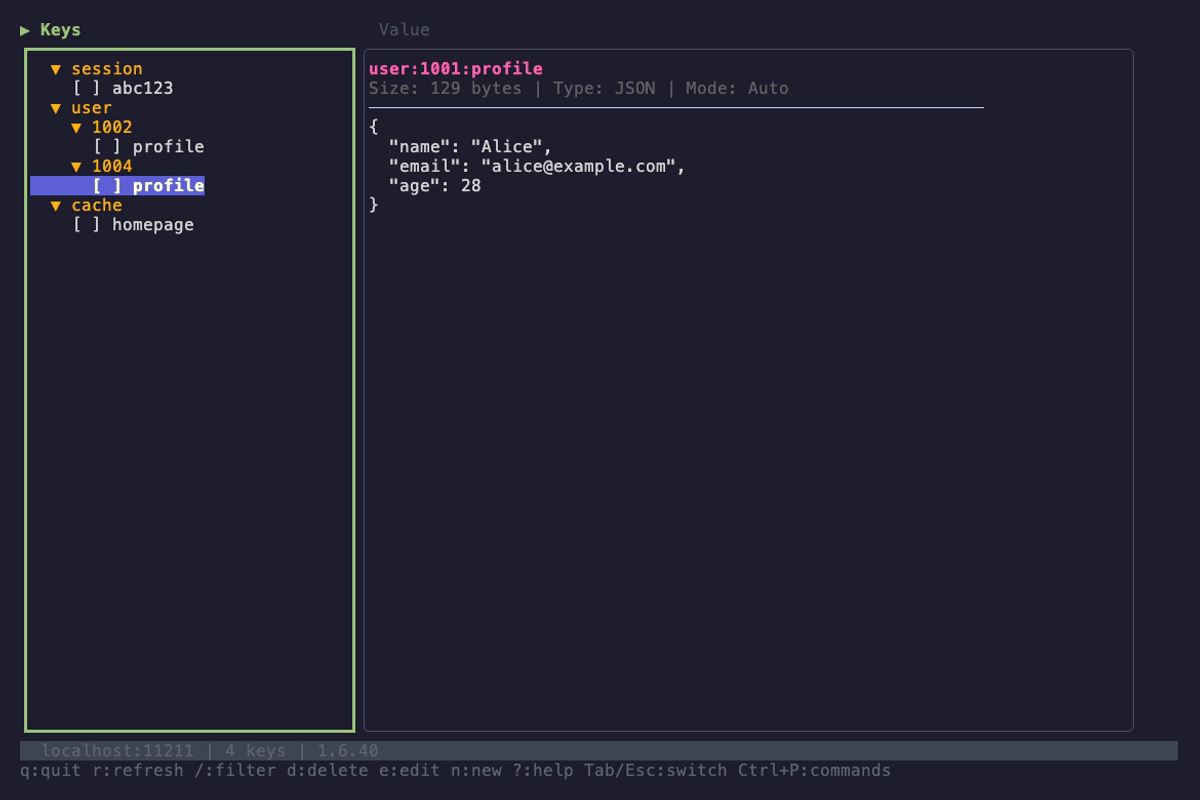Click localhost:11211 in the status bar

point(117,750)
